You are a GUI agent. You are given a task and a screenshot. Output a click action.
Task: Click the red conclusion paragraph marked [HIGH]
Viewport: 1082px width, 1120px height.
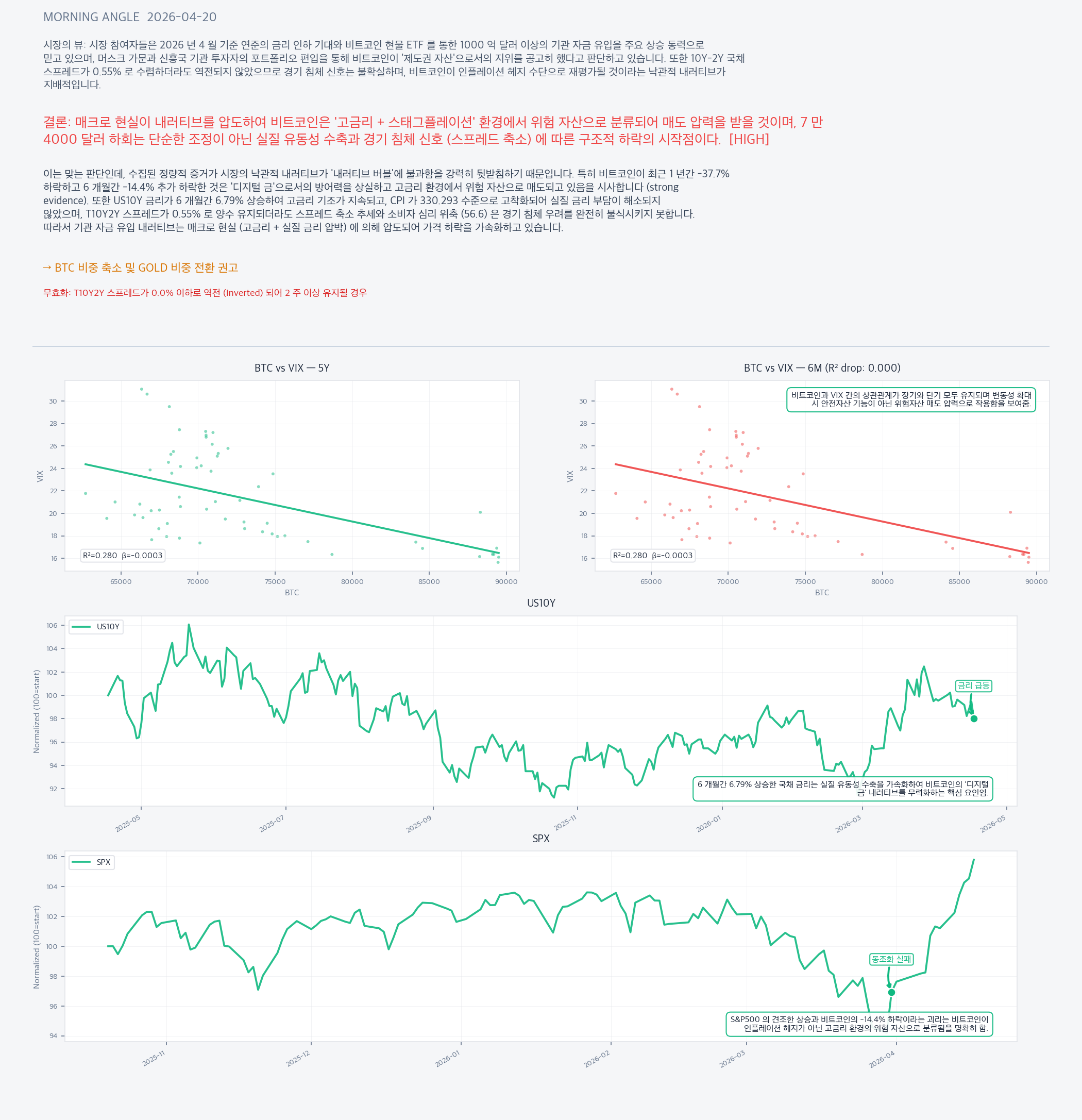point(432,130)
